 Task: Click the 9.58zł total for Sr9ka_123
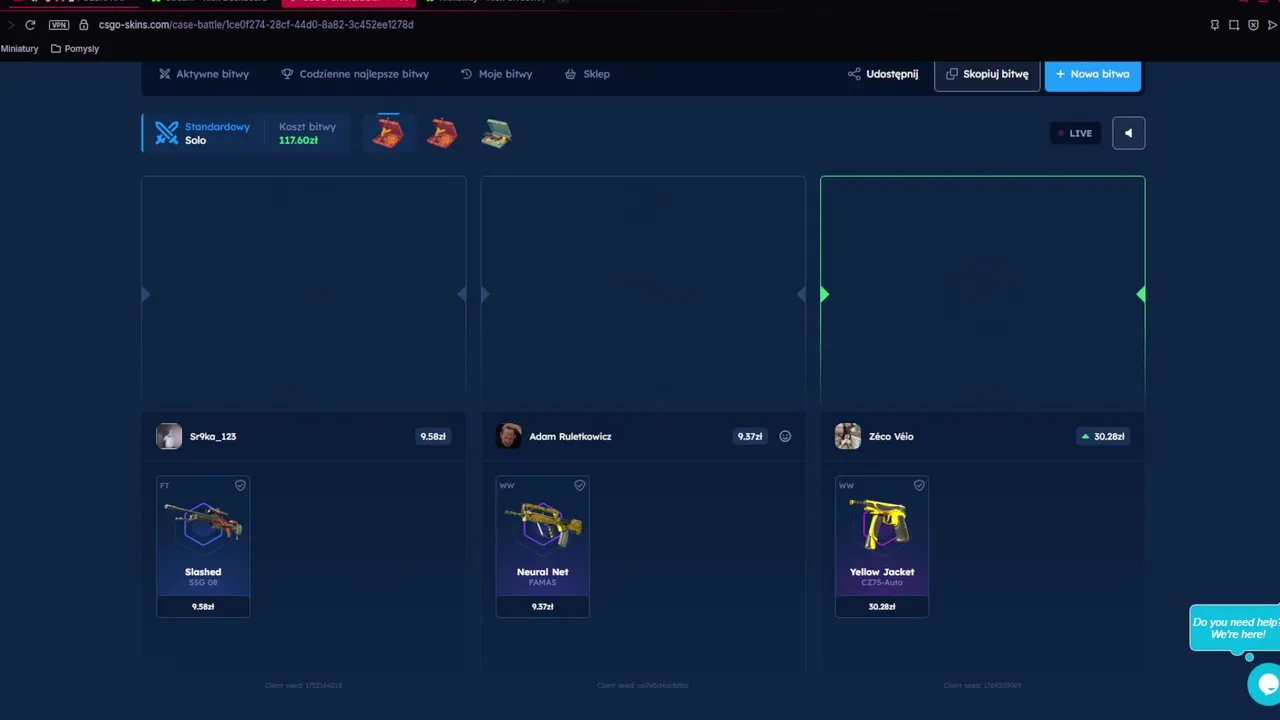tap(433, 436)
